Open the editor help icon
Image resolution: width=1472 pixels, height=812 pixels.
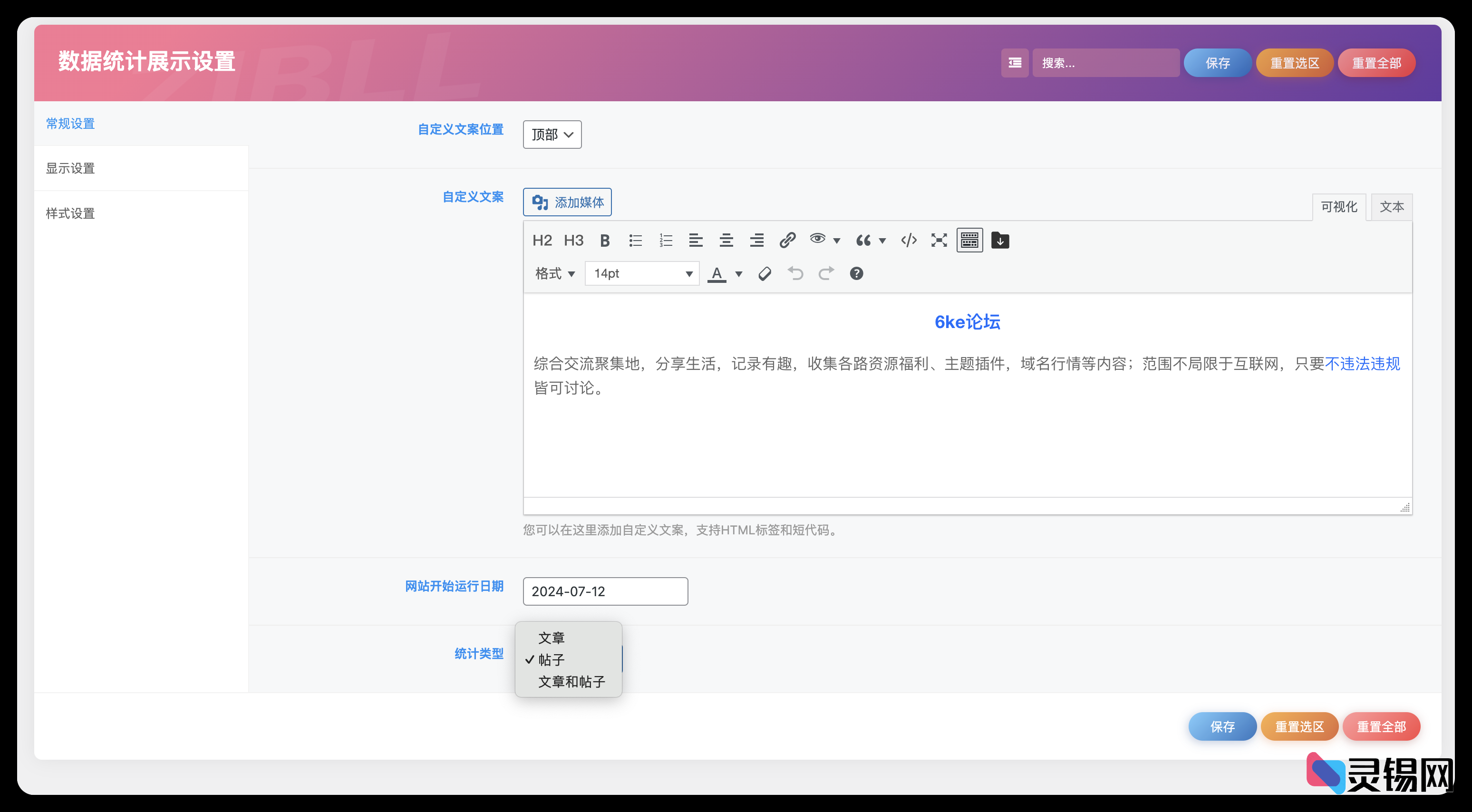[856, 274]
